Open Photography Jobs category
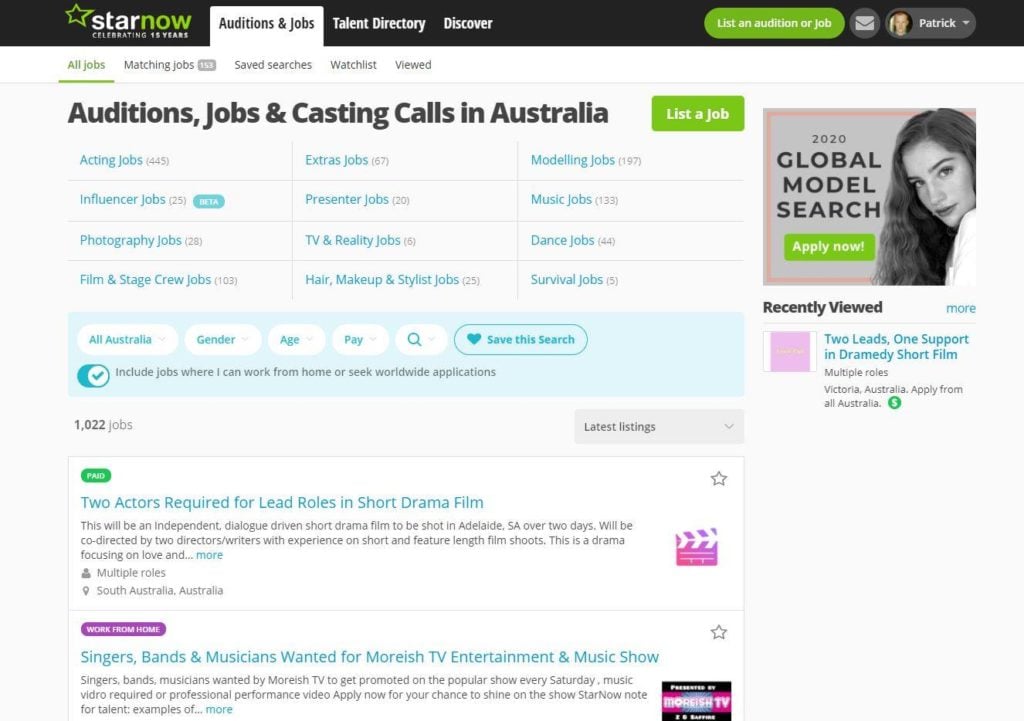1024x721 pixels. (x=131, y=240)
